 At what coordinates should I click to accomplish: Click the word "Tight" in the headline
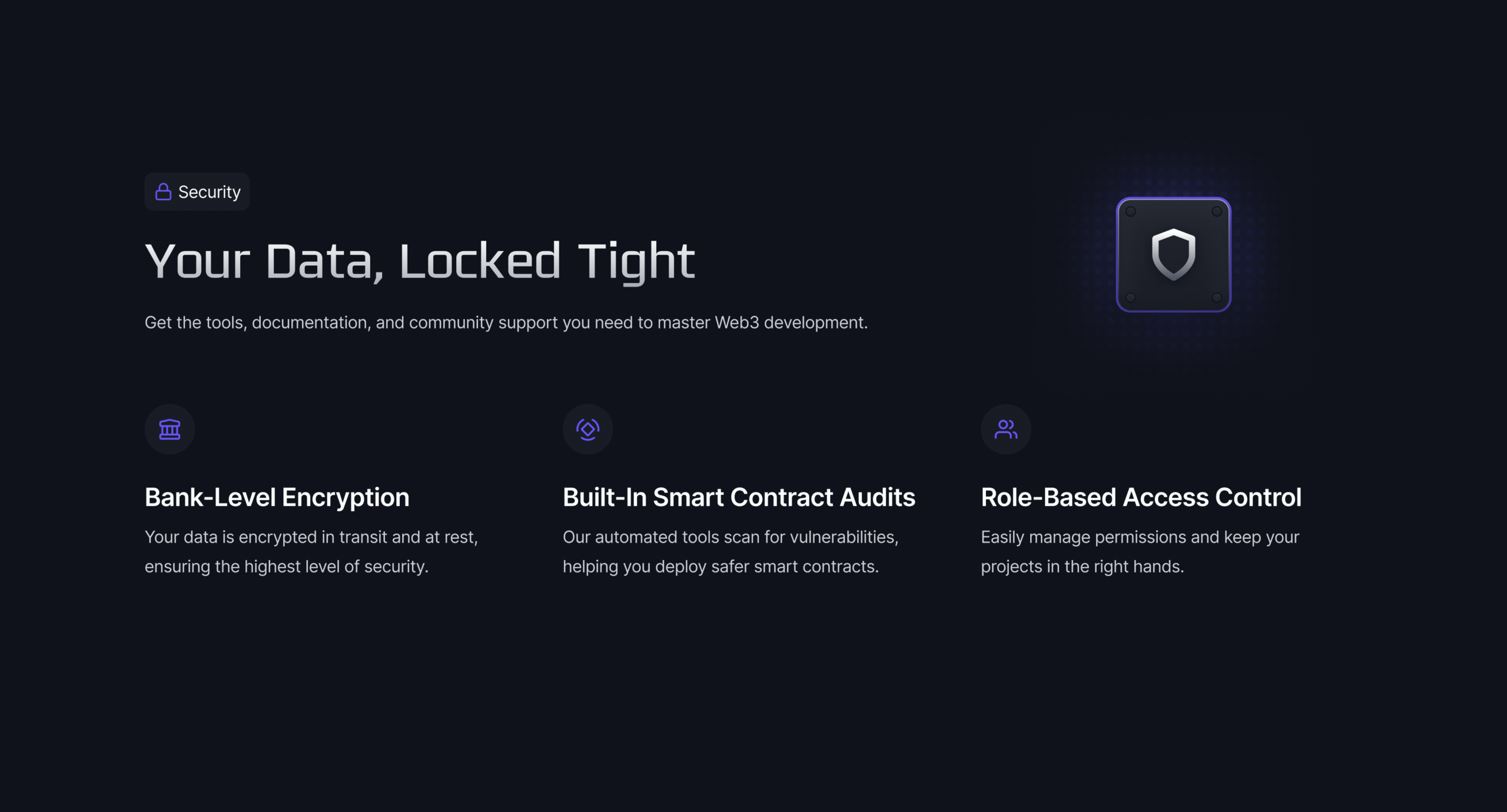636,261
